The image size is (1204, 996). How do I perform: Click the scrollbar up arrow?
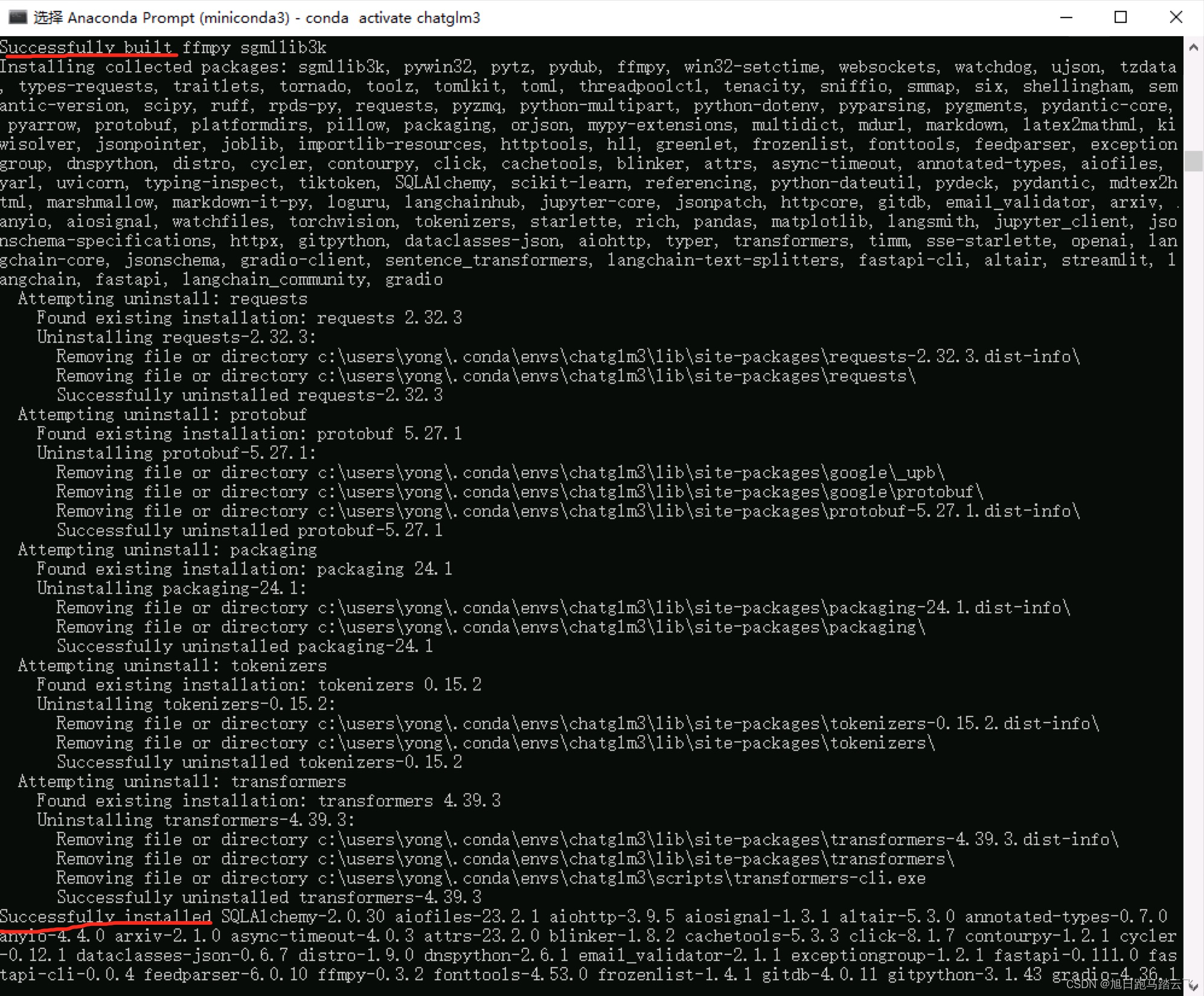click(1193, 47)
